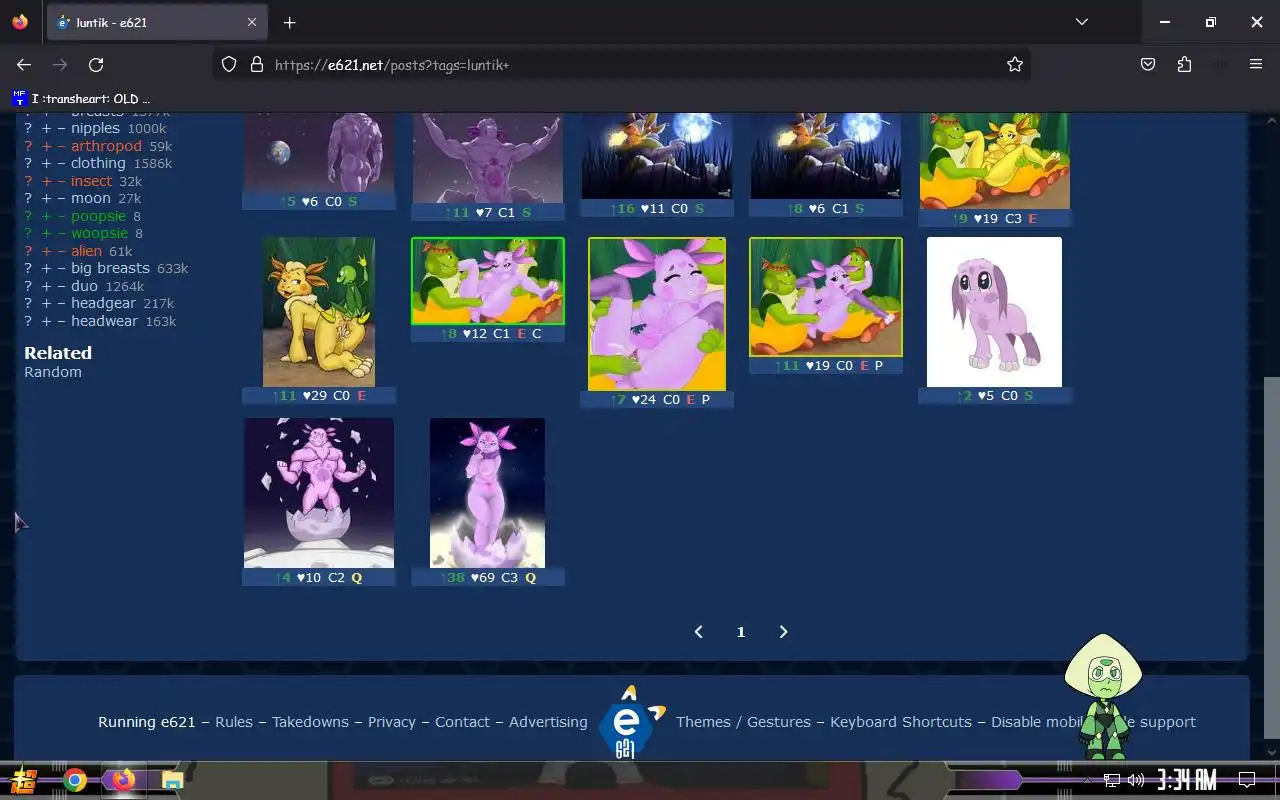The width and height of the screenshot is (1280, 800).
Task: Open Themes / Gestures footer link
Action: (x=743, y=722)
